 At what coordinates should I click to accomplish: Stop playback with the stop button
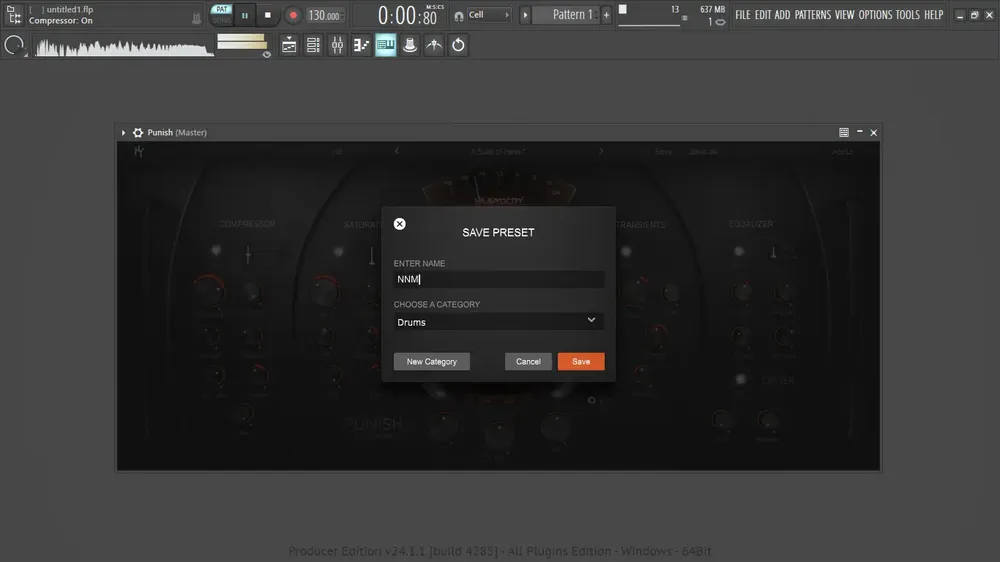click(x=268, y=15)
